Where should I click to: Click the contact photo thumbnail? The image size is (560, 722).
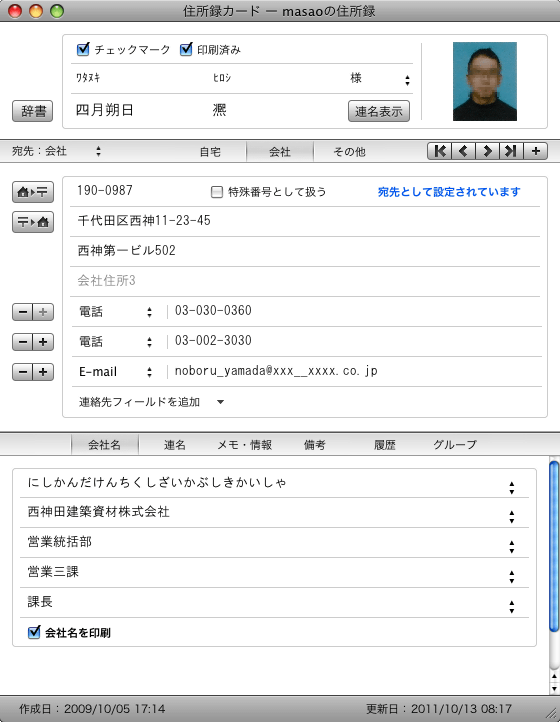click(x=485, y=82)
